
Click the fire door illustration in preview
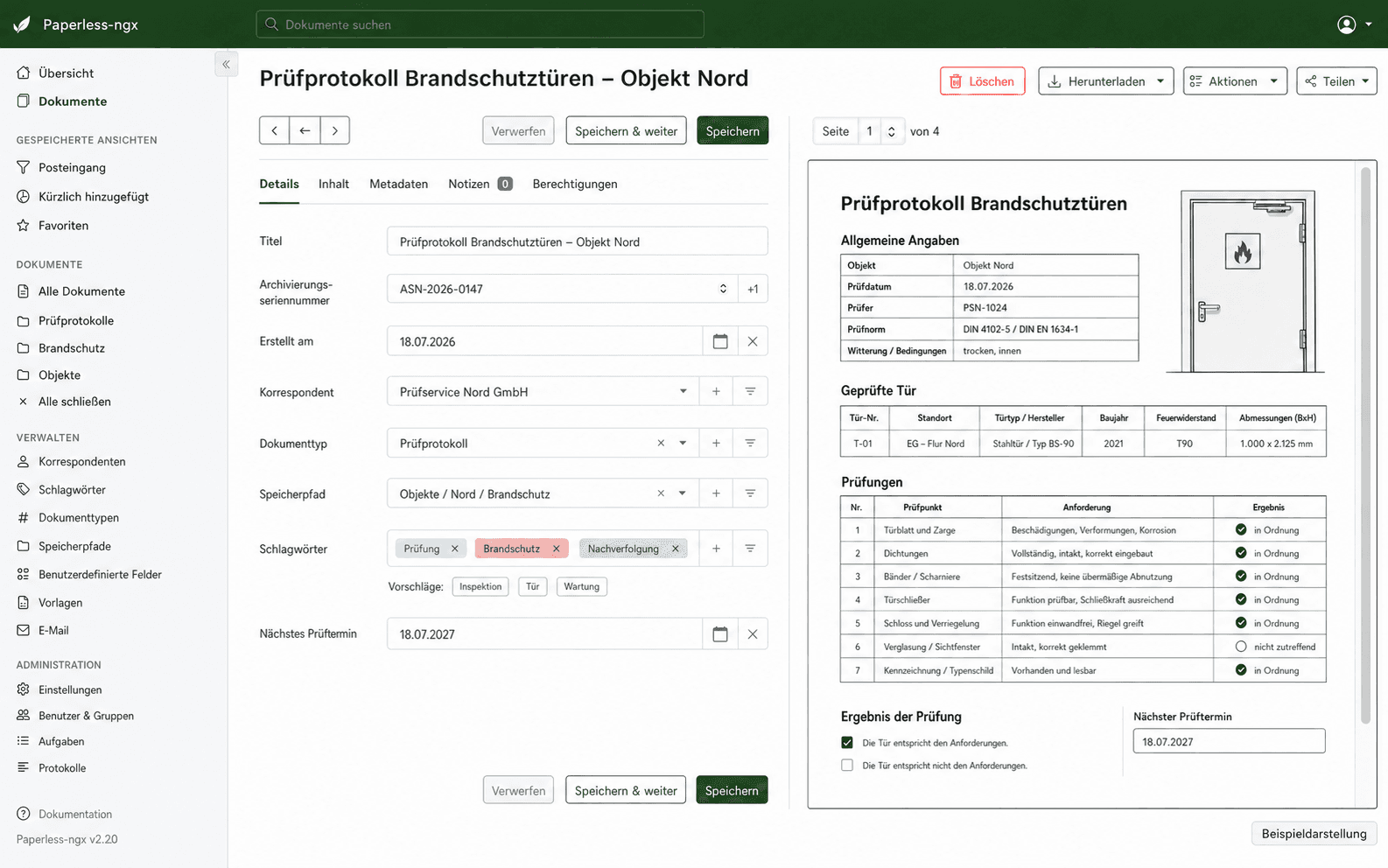[x=1246, y=282]
